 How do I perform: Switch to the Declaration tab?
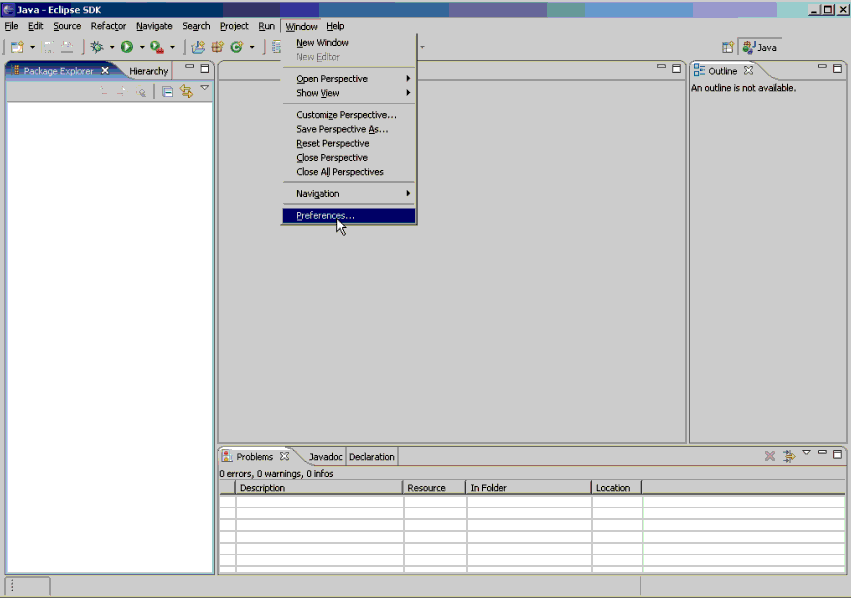372,457
